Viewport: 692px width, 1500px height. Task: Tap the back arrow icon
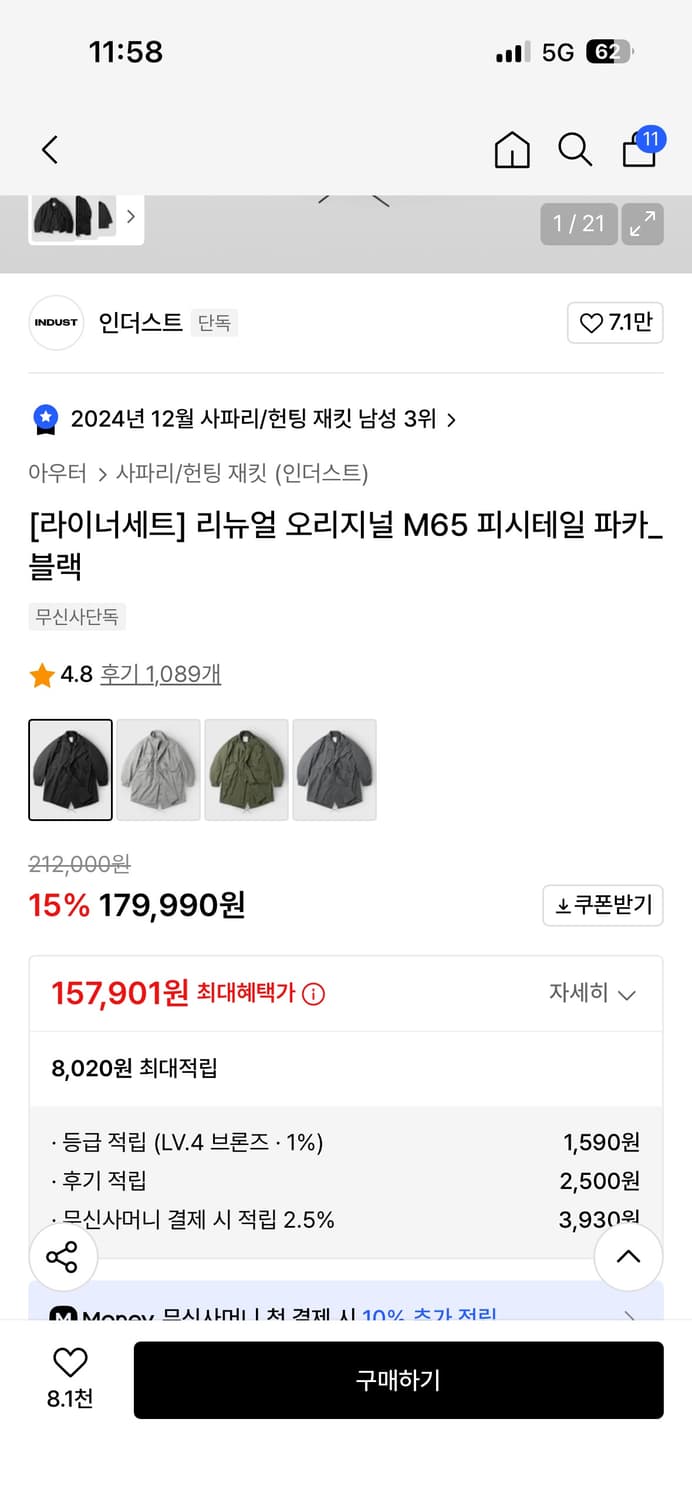pyautogui.click(x=49, y=148)
